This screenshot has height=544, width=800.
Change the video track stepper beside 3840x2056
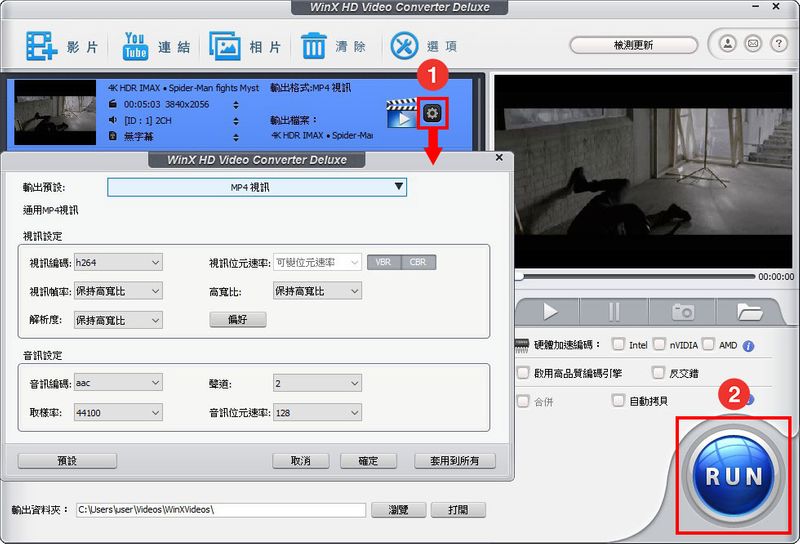pyautogui.click(x=236, y=105)
